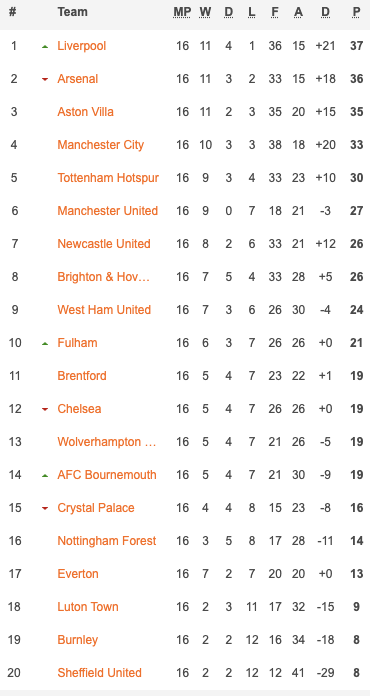The image size is (370, 696).
Task: Open the Manchester City team page
Action: pyautogui.click(x=101, y=145)
